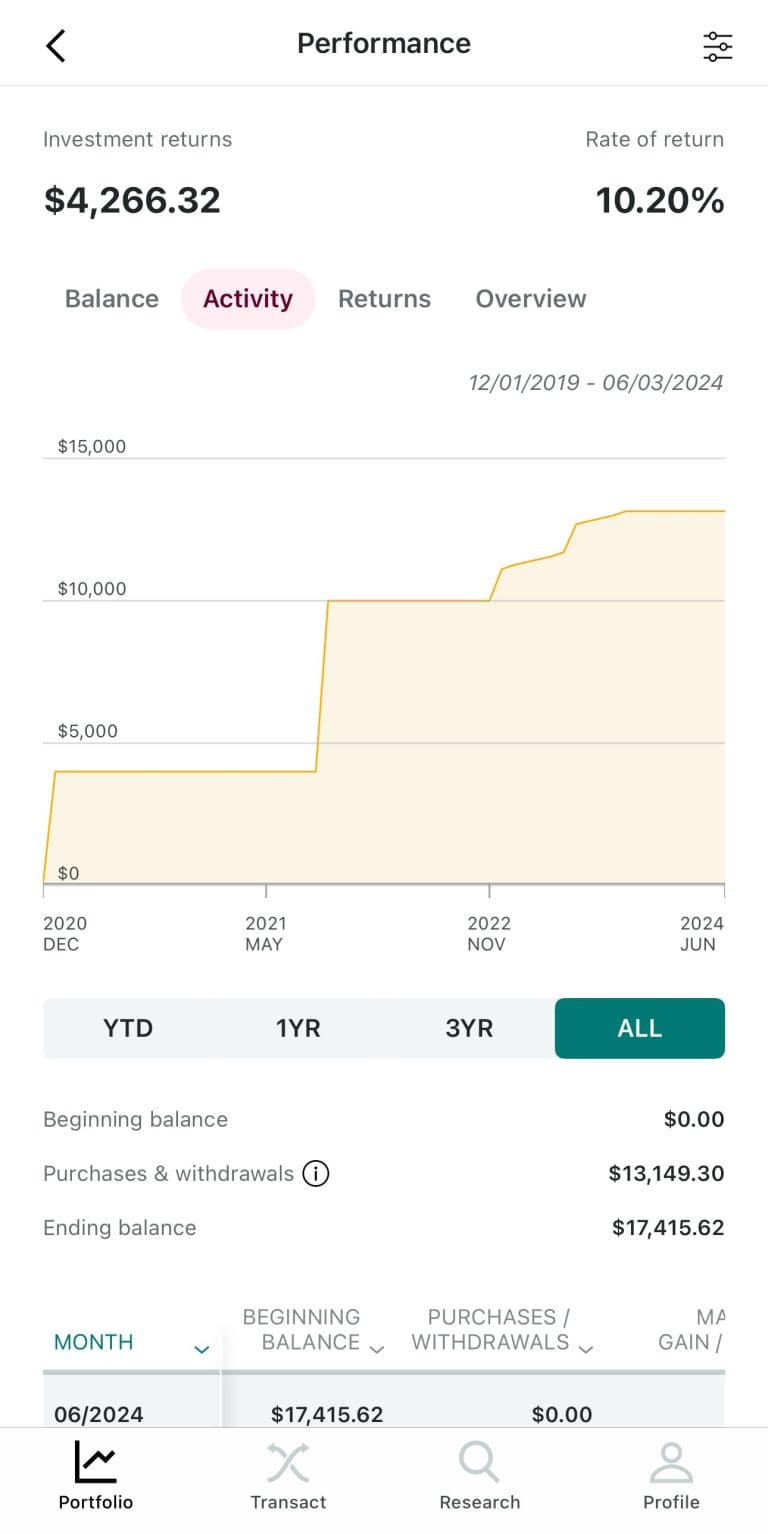Tap the Activity tab pill

[248, 299]
